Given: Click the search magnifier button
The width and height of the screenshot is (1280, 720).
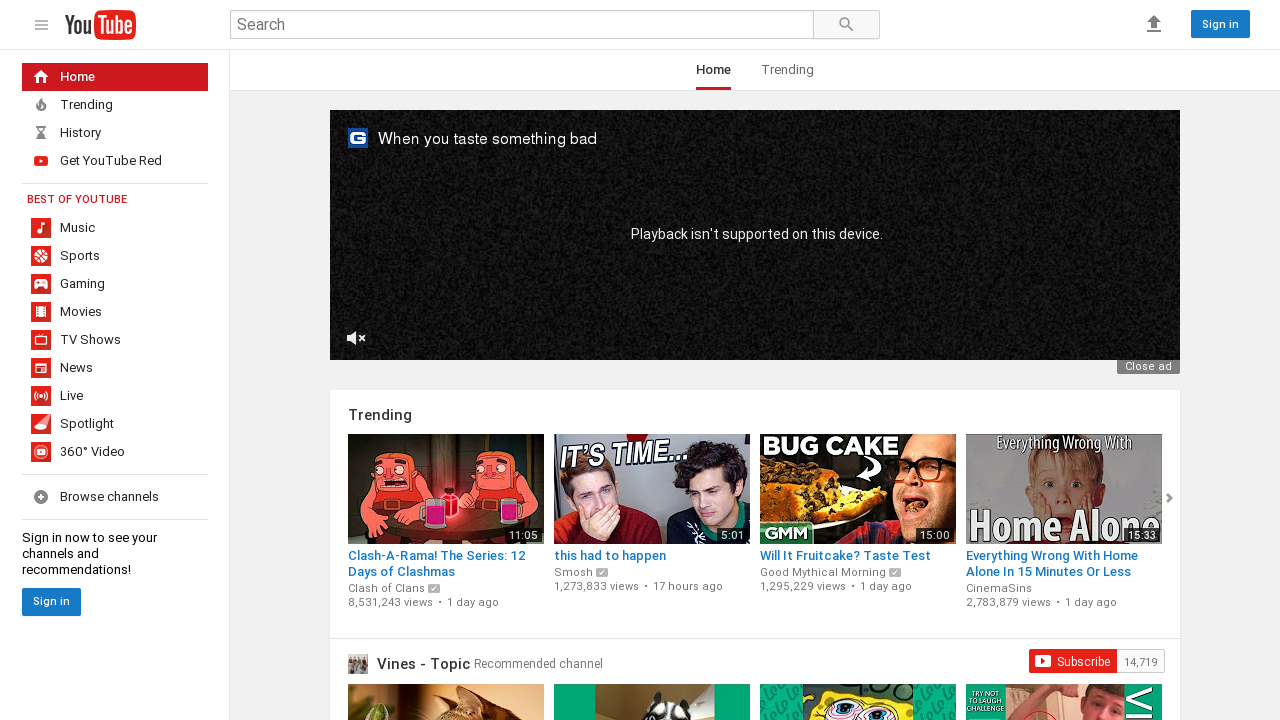Looking at the screenshot, I should 846,25.
